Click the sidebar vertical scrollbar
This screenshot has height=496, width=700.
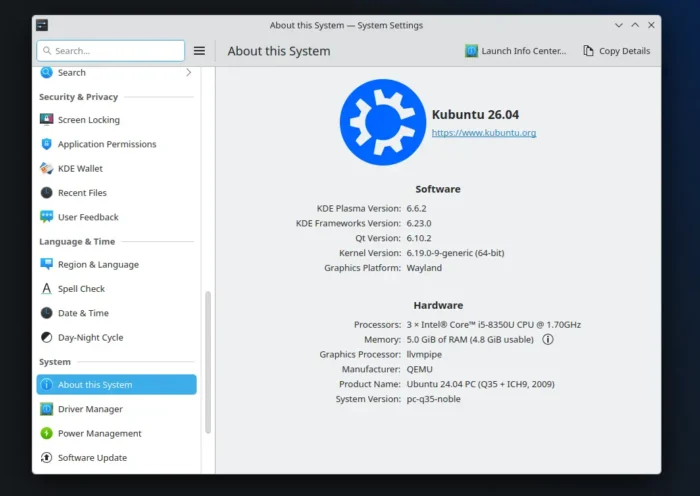208,362
